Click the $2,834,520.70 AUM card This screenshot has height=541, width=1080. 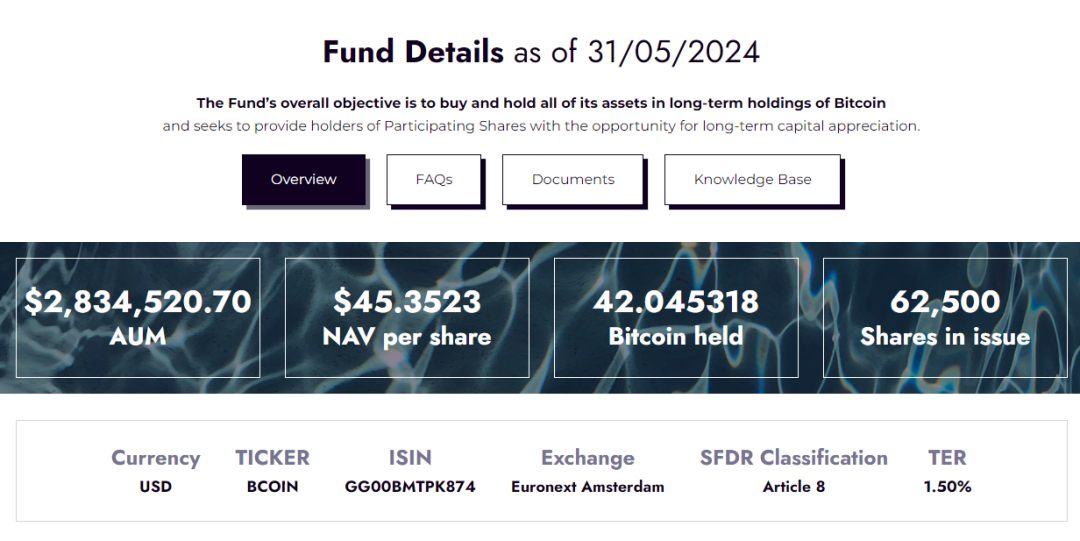click(x=138, y=318)
